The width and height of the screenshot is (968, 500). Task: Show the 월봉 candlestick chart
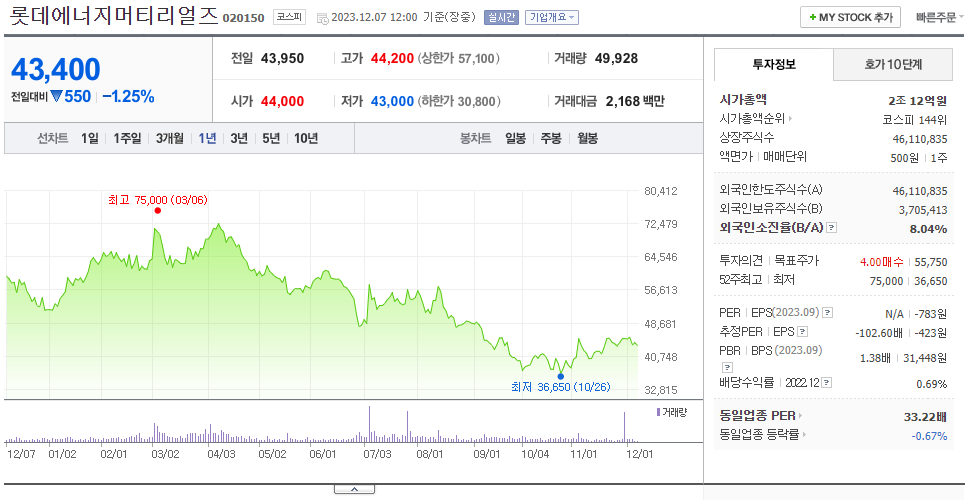[587, 138]
